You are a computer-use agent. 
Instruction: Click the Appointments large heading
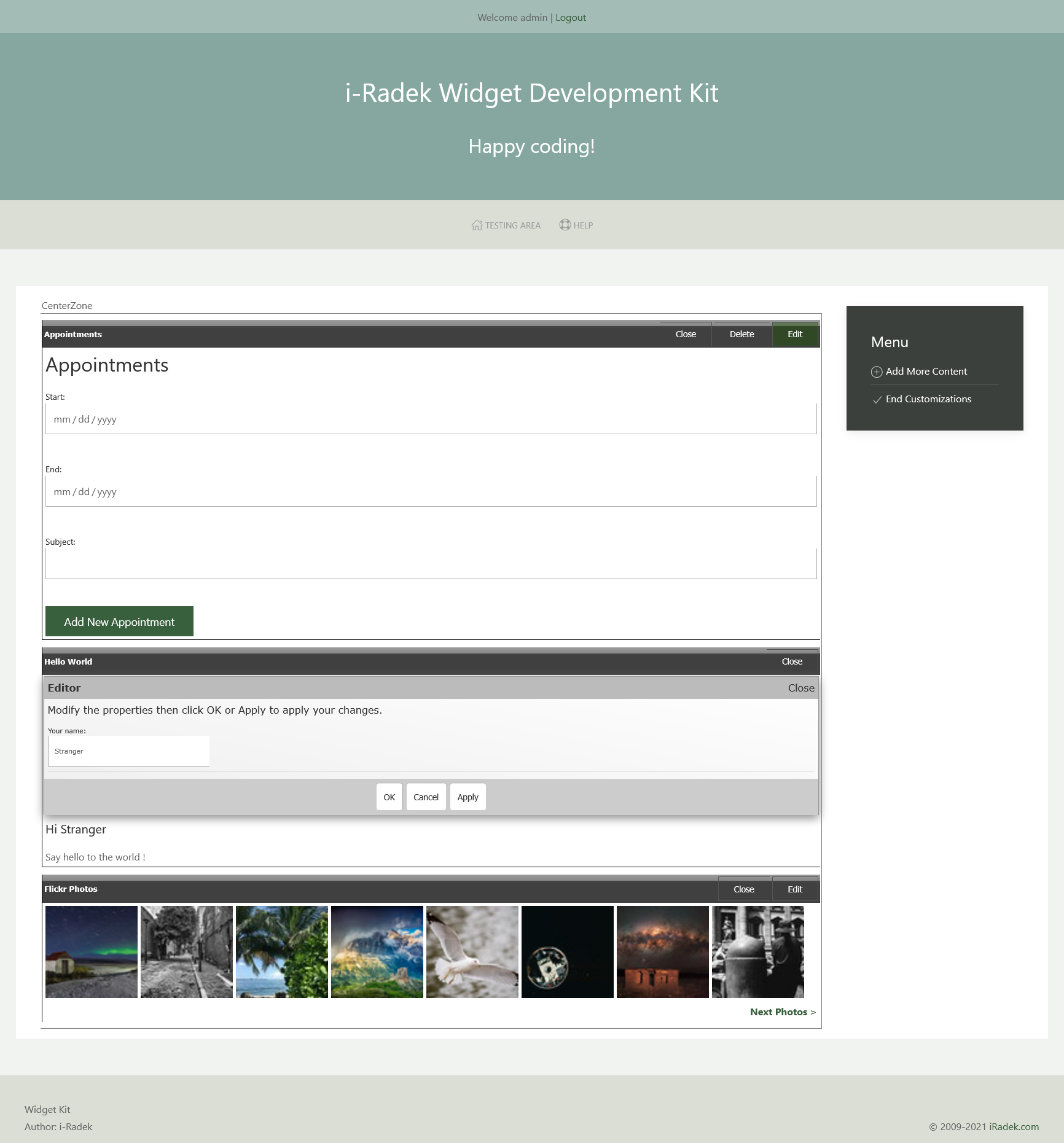click(x=107, y=365)
